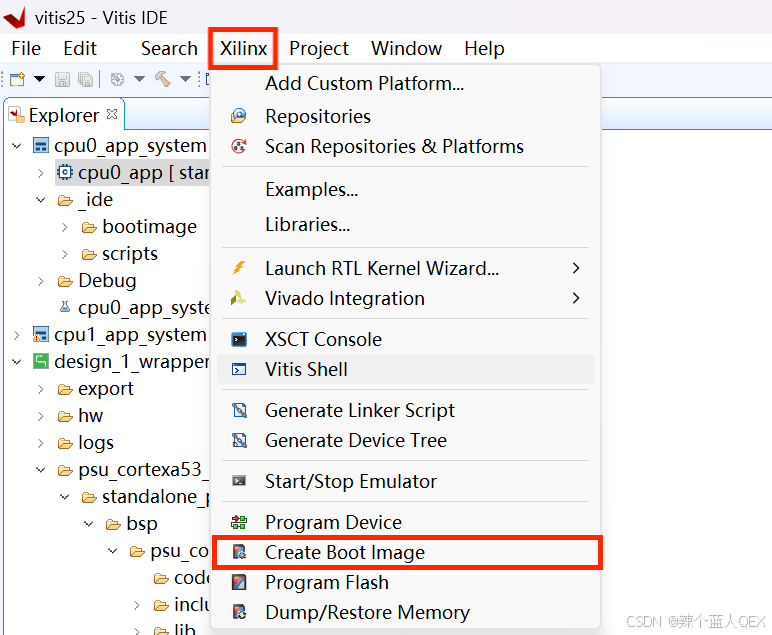The height and width of the screenshot is (635, 772).
Task: Click the New toolbar icon
Action: (x=18, y=79)
